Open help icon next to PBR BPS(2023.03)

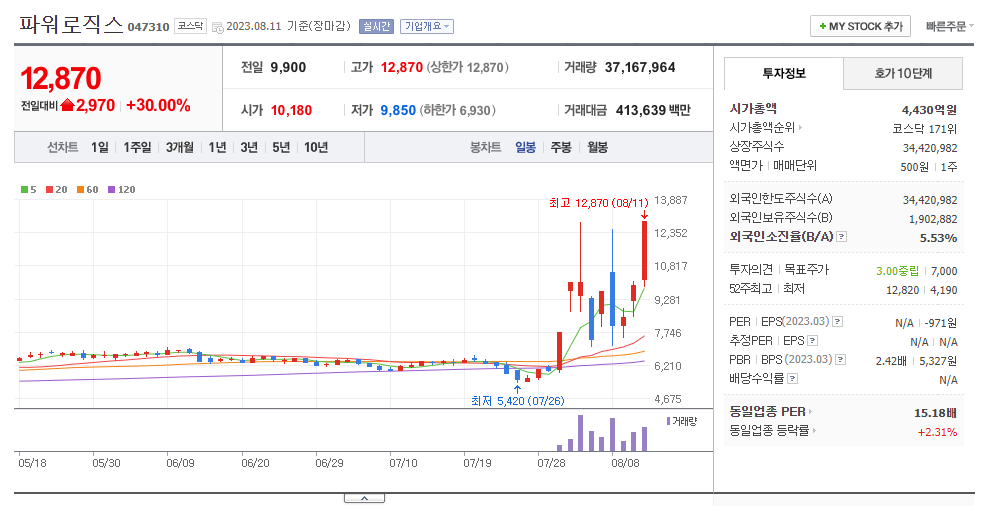coord(841,359)
